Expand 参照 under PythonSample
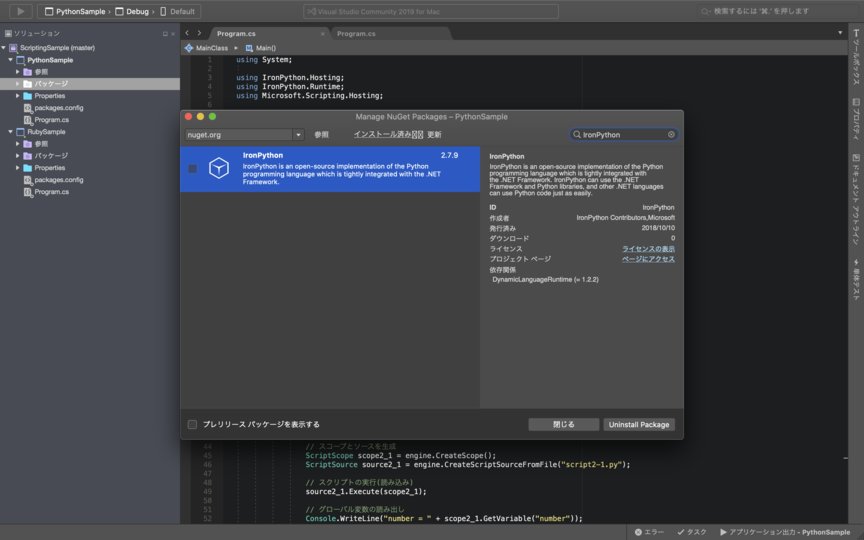 point(18,72)
